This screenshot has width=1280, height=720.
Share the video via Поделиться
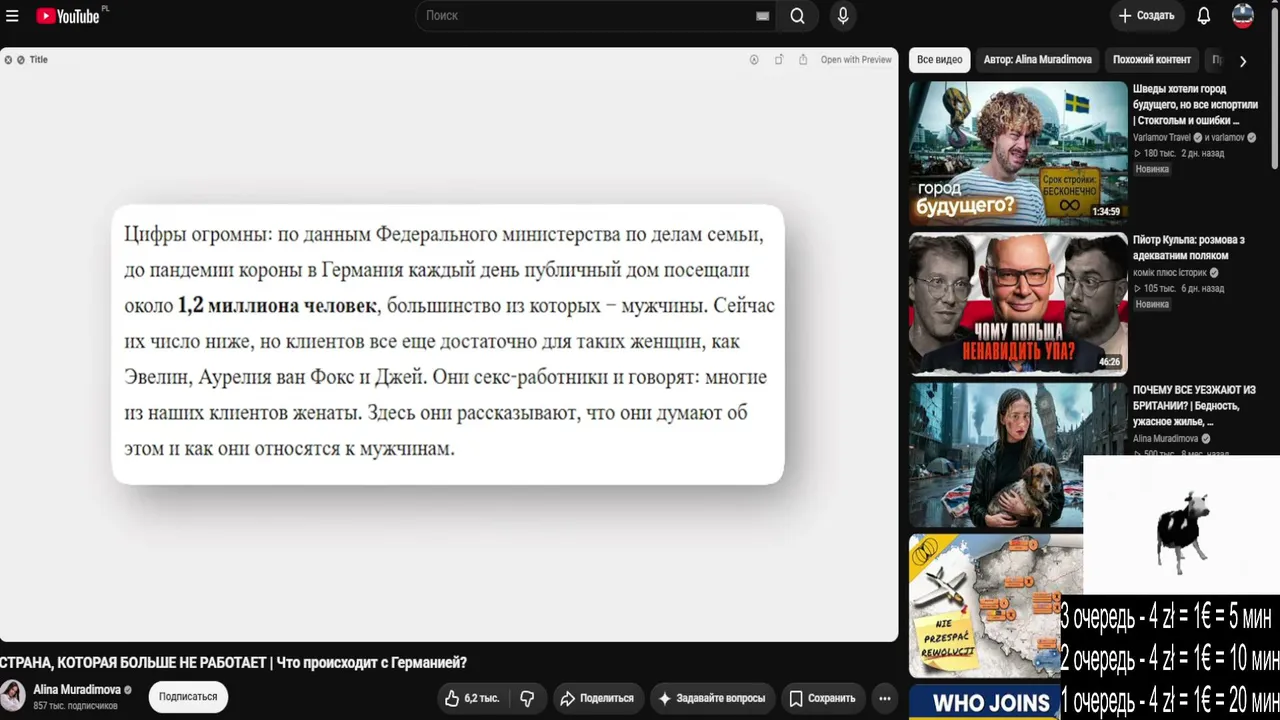(597, 698)
